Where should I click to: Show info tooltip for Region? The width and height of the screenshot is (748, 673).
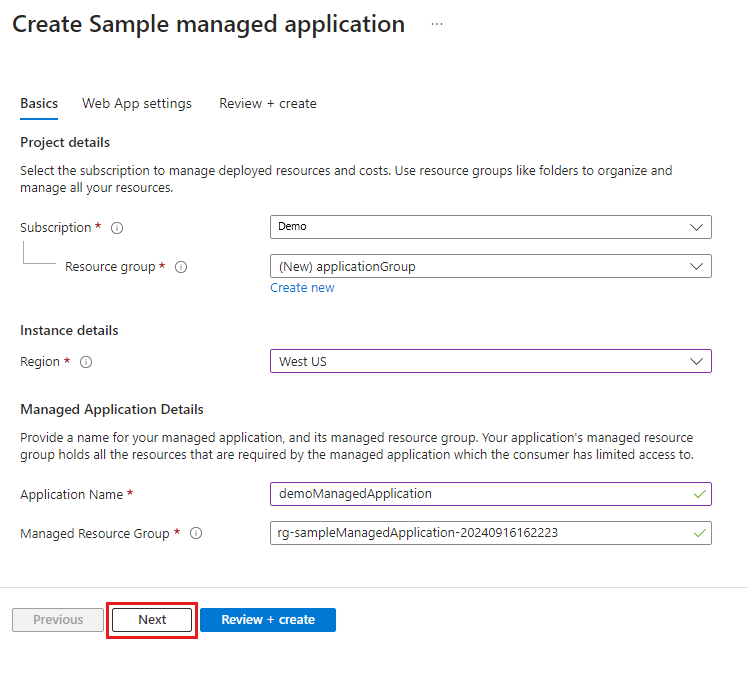86,362
